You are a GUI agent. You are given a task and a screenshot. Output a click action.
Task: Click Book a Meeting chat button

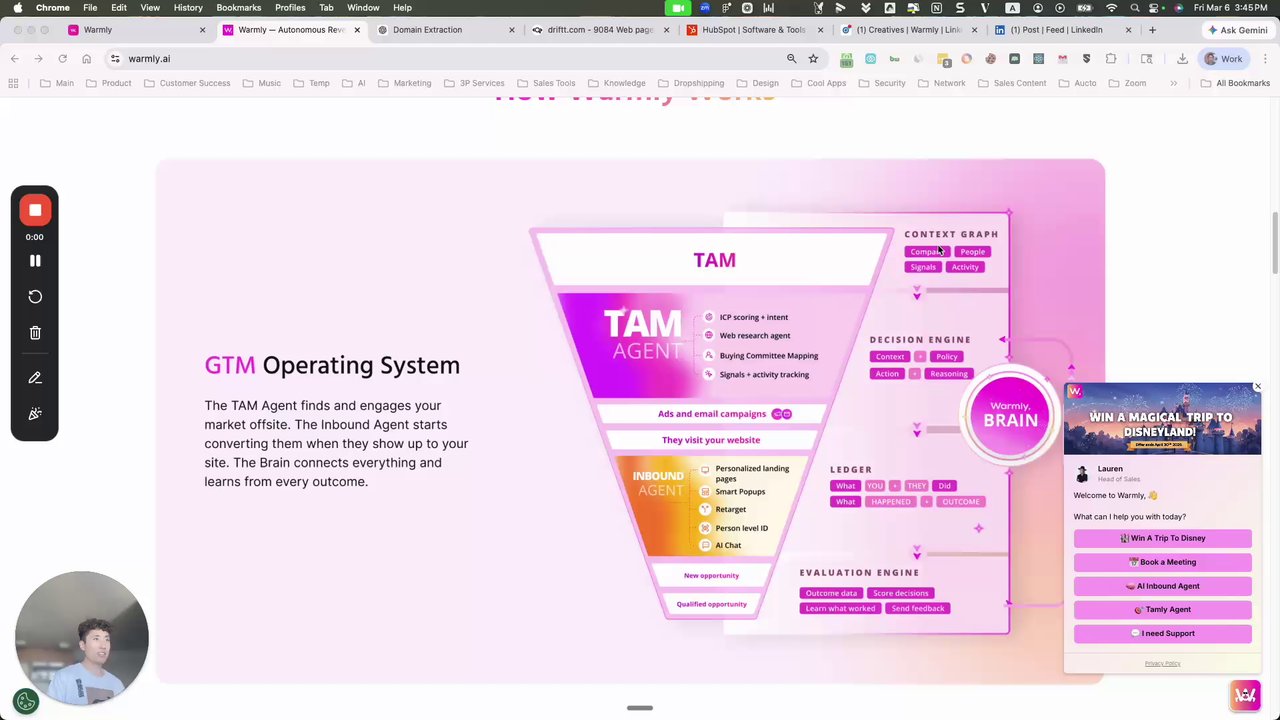point(1162,562)
